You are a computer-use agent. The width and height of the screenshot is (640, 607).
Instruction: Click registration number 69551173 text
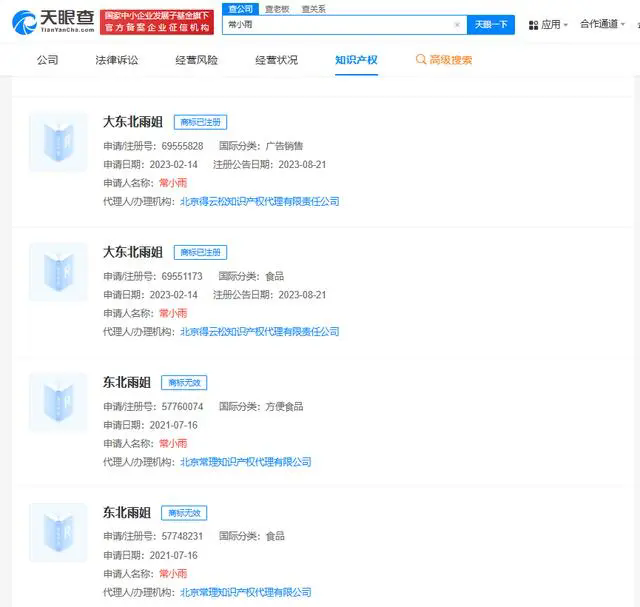click(x=182, y=276)
